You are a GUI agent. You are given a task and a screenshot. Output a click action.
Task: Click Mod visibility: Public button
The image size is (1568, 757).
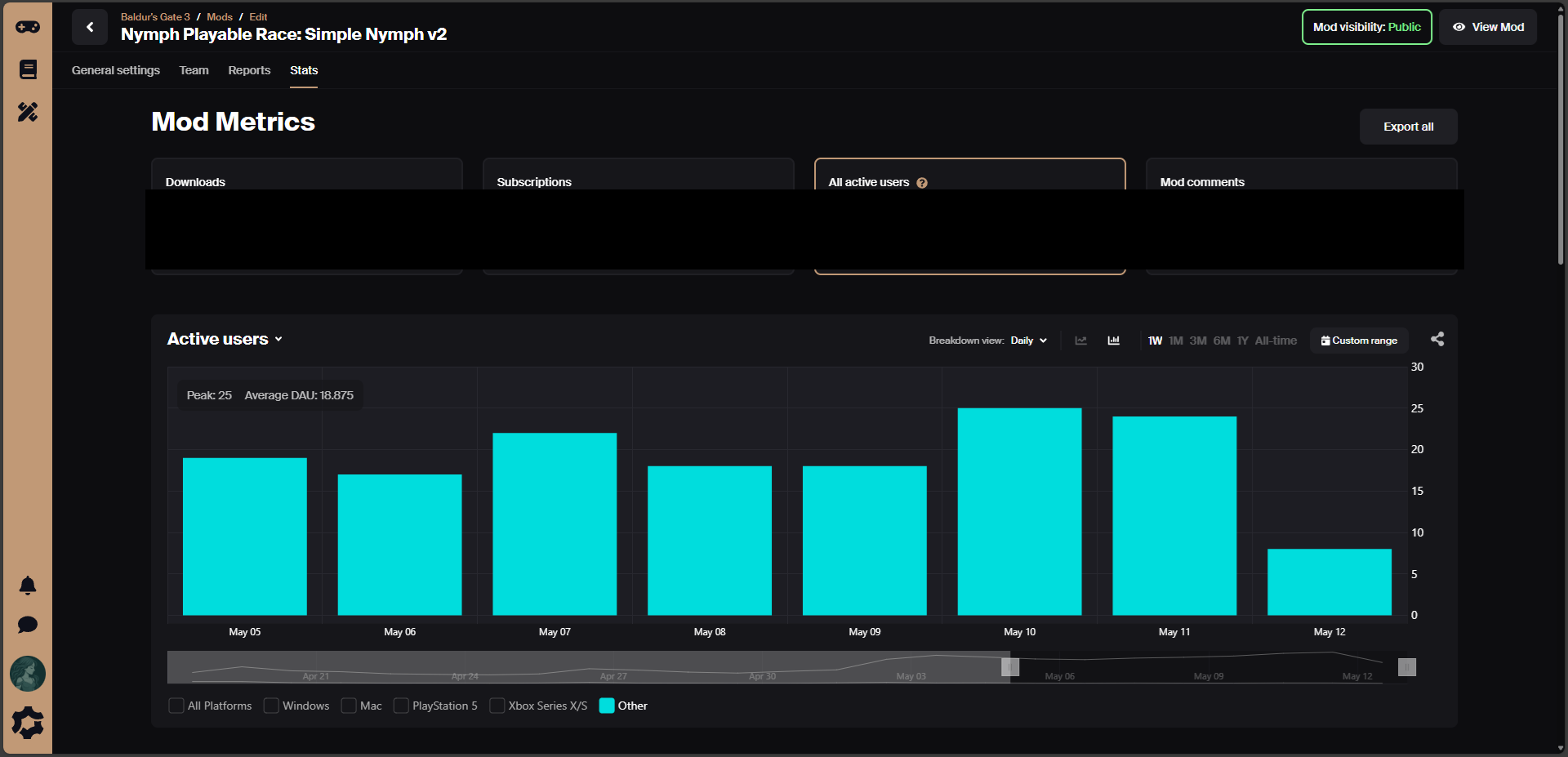coord(1367,27)
